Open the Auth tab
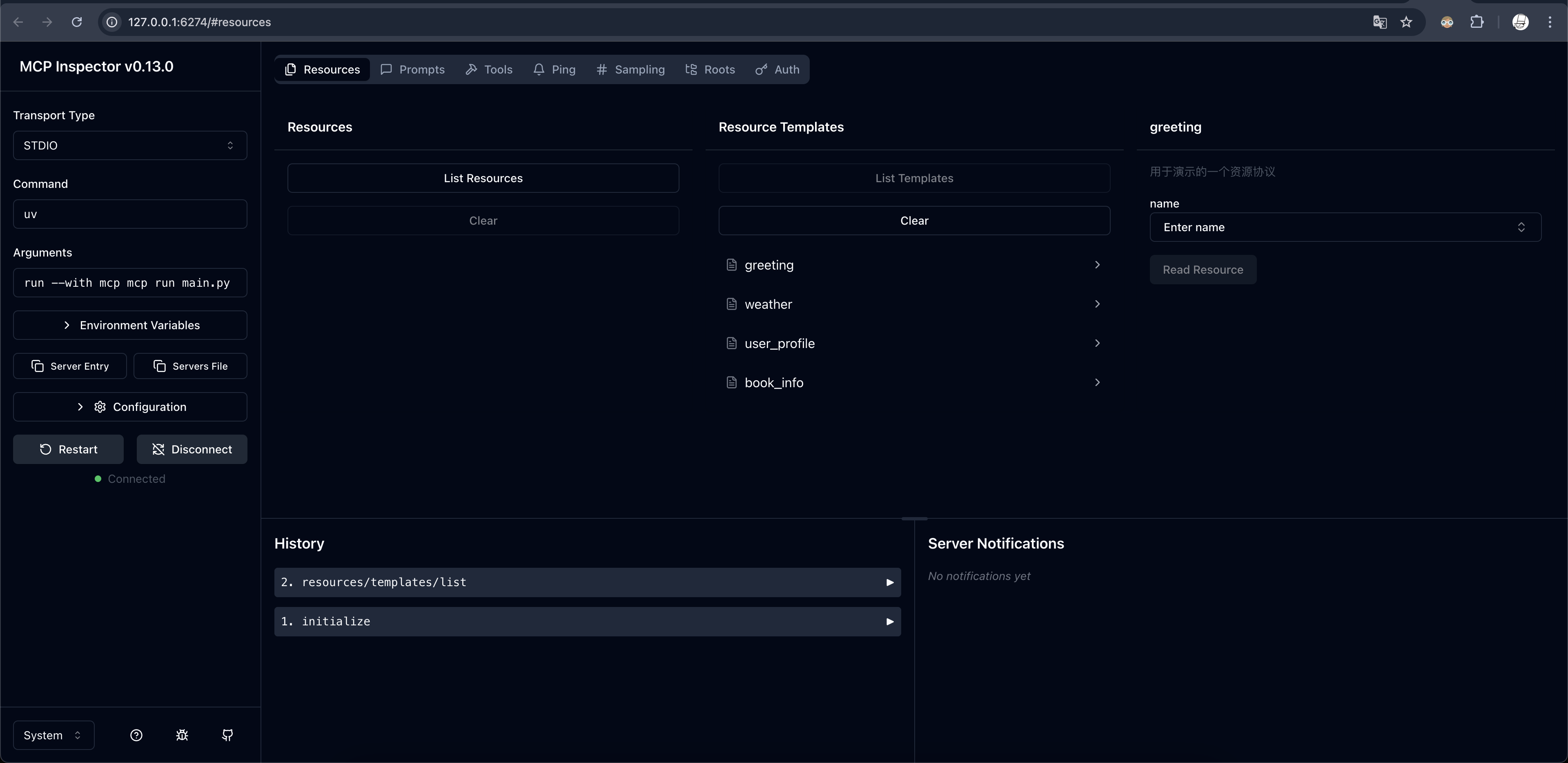Image resolution: width=1568 pixels, height=763 pixels. [777, 69]
